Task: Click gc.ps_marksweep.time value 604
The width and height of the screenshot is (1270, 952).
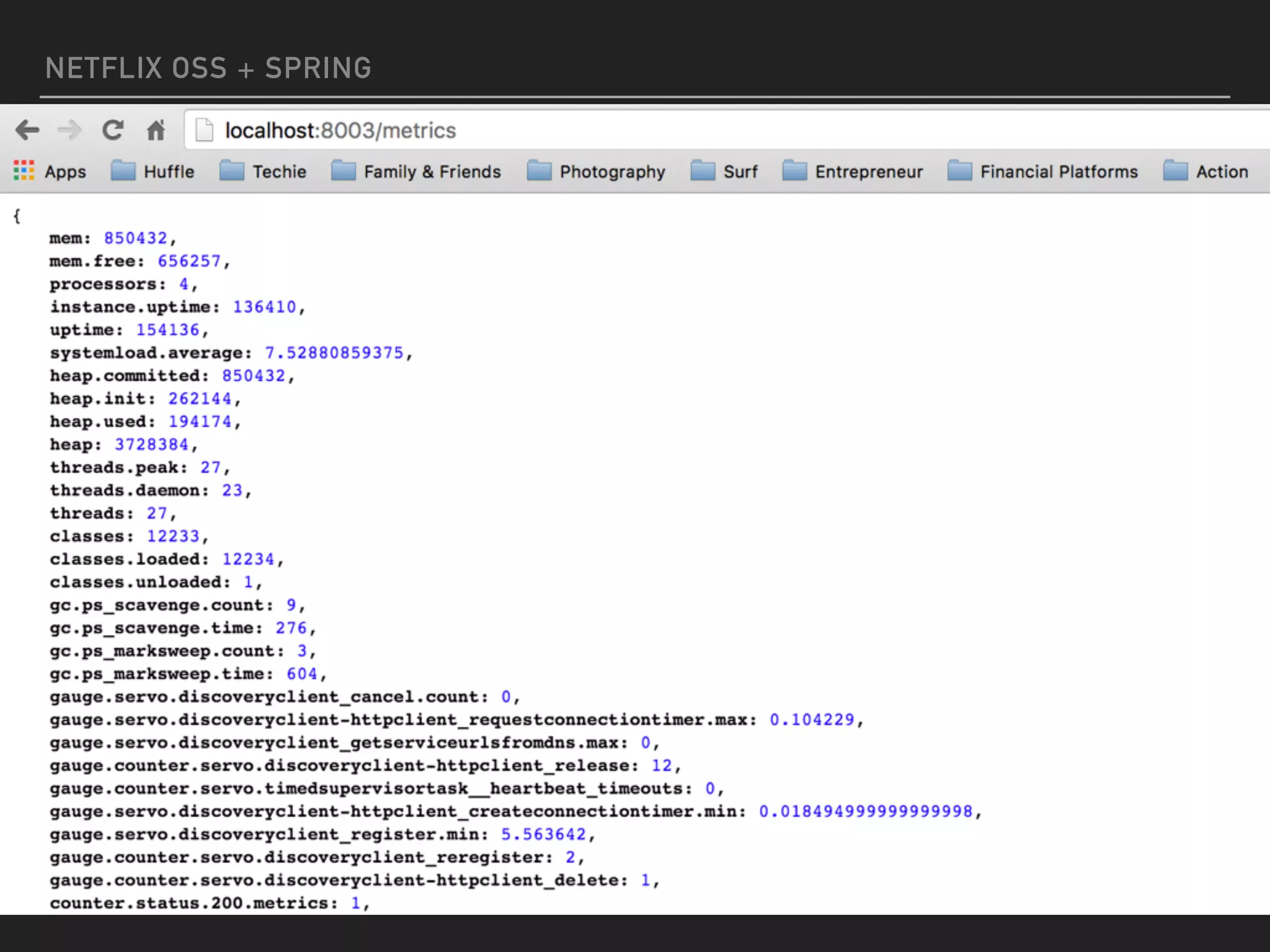Action: 302,674
